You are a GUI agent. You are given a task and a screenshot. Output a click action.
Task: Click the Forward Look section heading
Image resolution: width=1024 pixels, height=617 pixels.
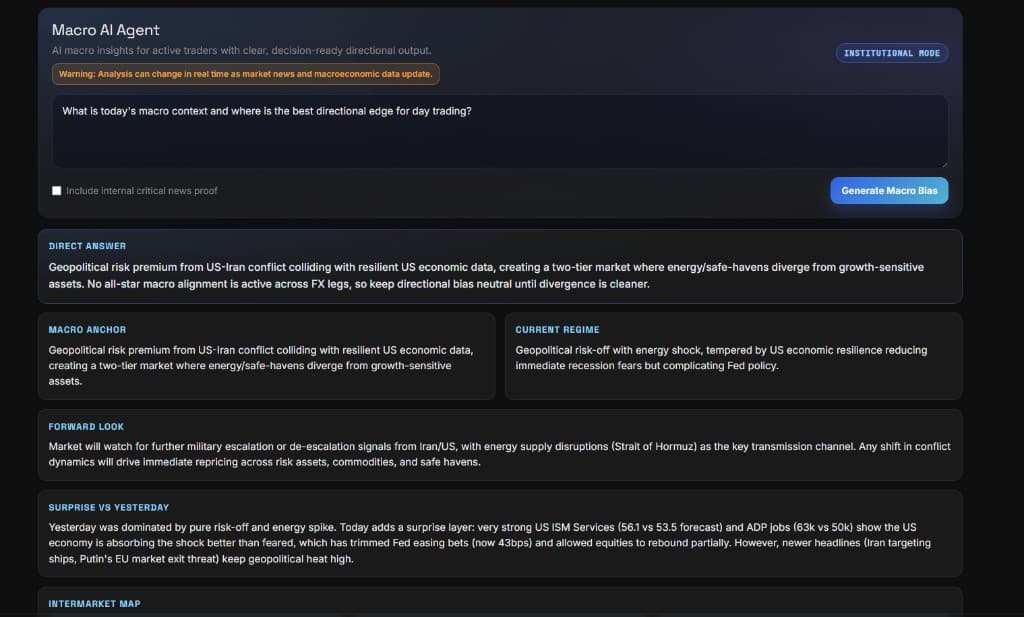tap(86, 426)
